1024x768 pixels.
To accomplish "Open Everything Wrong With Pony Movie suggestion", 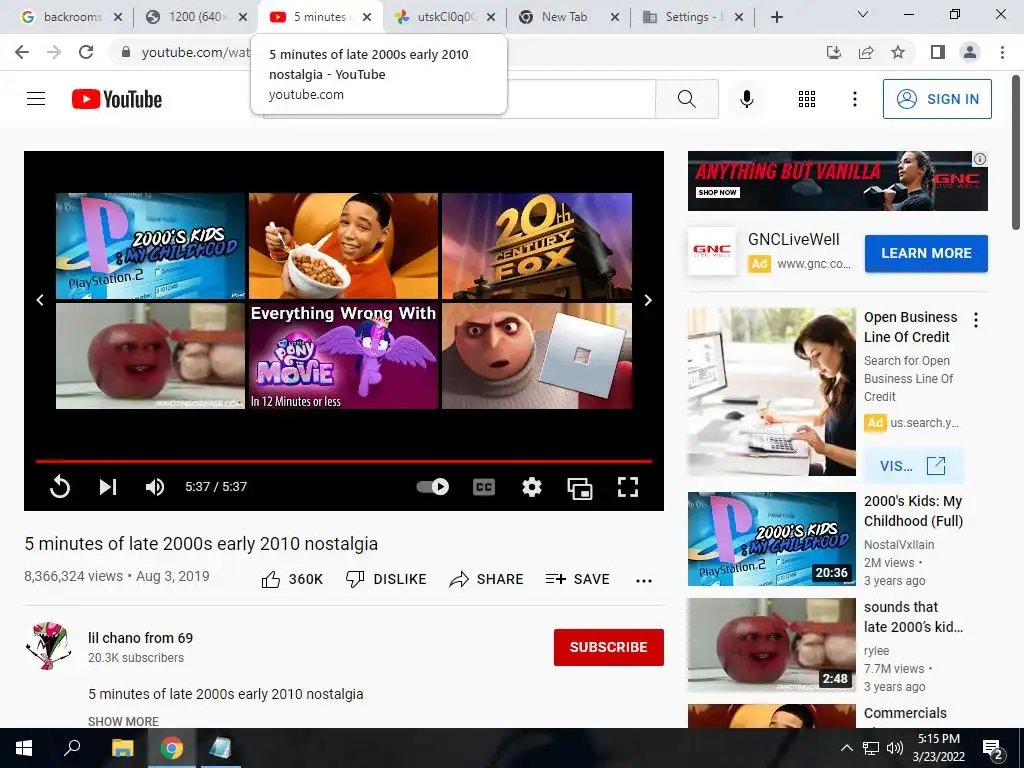I will click(x=344, y=356).
